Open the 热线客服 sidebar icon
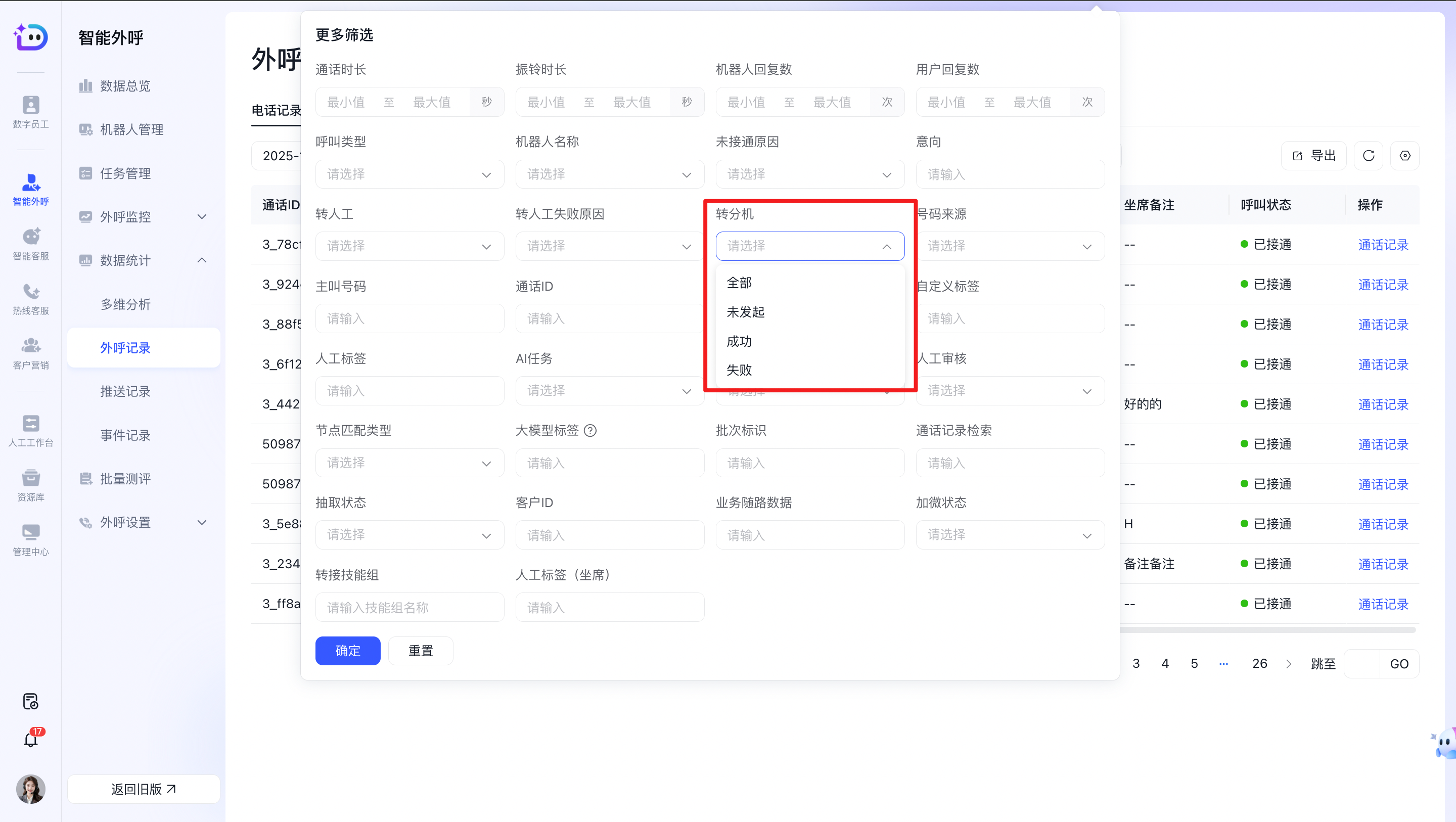 pos(30,298)
